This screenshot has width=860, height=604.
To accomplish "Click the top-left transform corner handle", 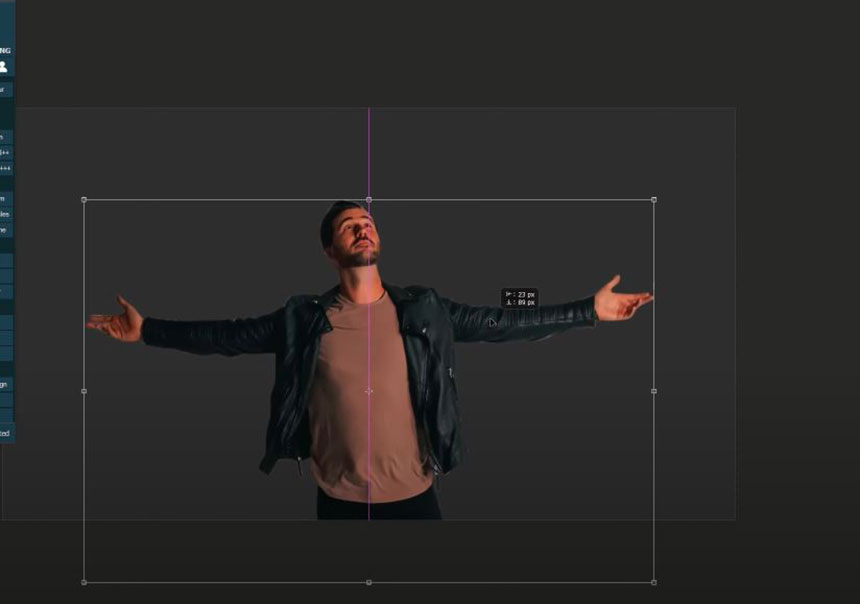I will click(84, 200).
